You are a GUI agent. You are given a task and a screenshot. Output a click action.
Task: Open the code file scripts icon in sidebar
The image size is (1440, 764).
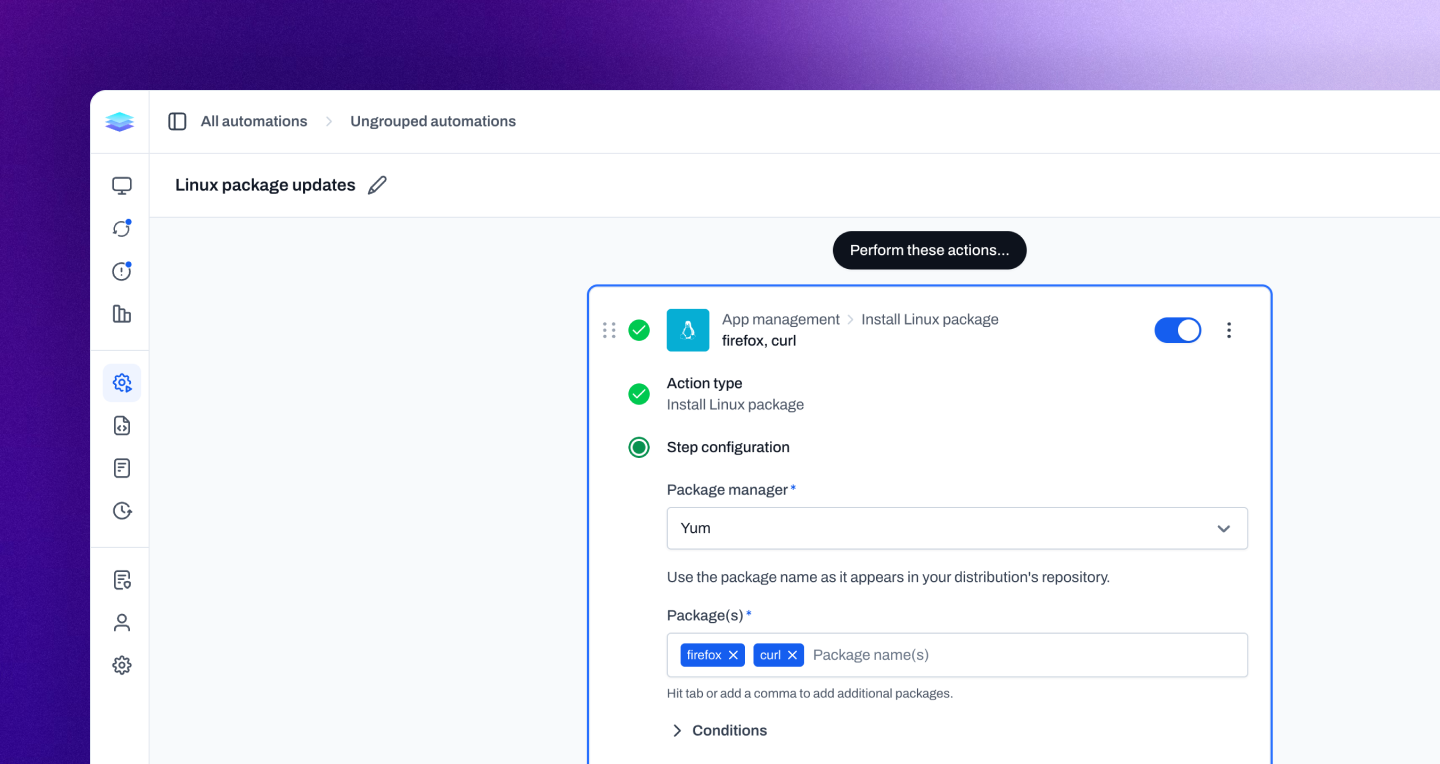pyautogui.click(x=122, y=426)
